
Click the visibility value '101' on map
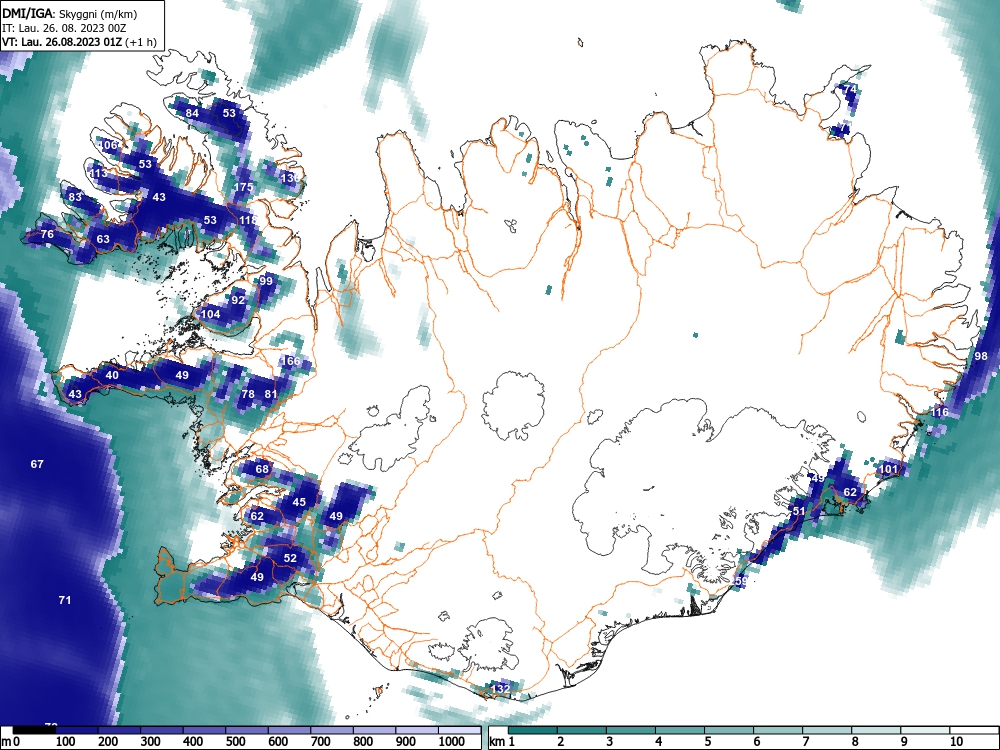coord(888,469)
